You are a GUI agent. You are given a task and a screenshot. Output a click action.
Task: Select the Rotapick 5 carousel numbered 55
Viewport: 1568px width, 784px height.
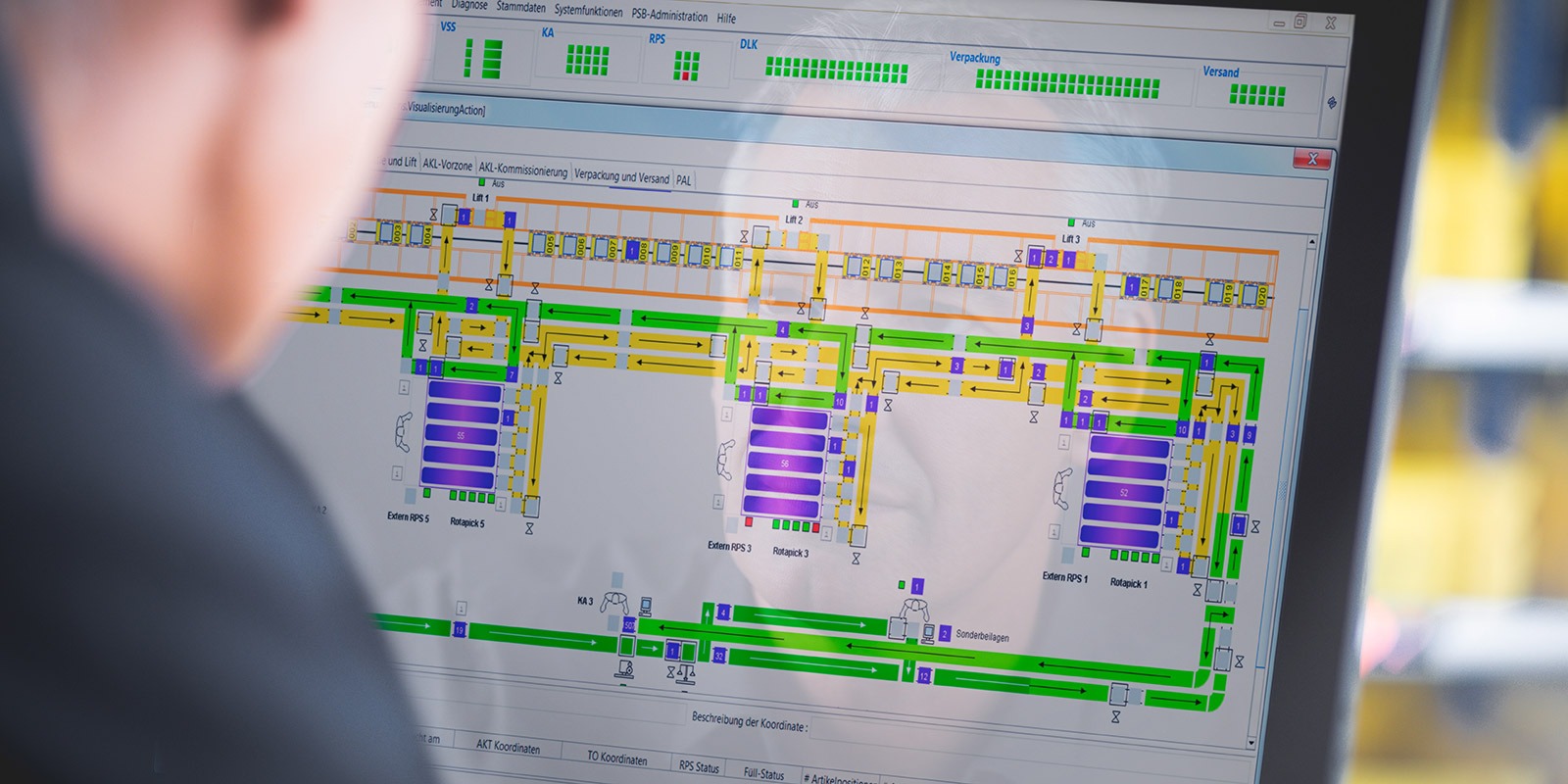[x=461, y=435]
